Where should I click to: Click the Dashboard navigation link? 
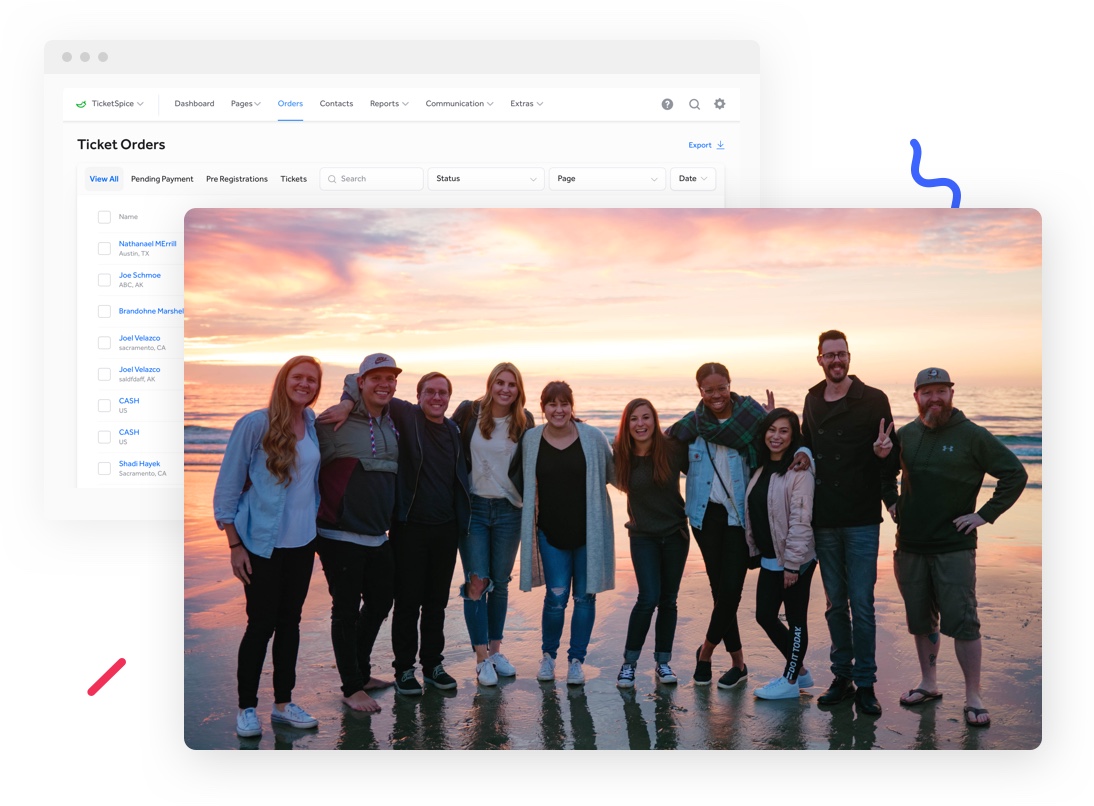point(194,103)
